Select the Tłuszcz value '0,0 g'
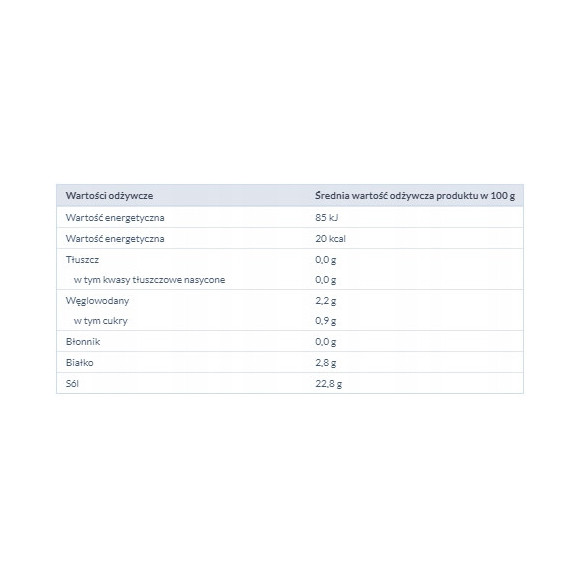Screen dimensions: 580x580 pyautogui.click(x=326, y=260)
